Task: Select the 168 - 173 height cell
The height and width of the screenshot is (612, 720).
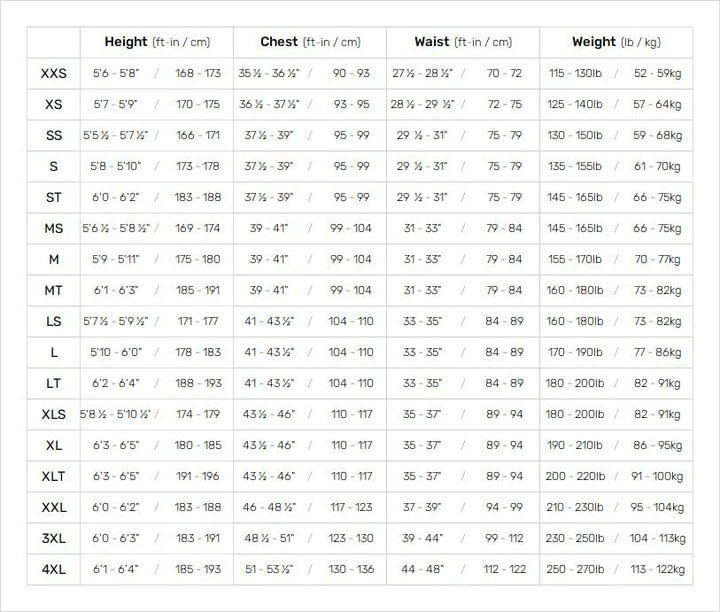Action: 198,73
